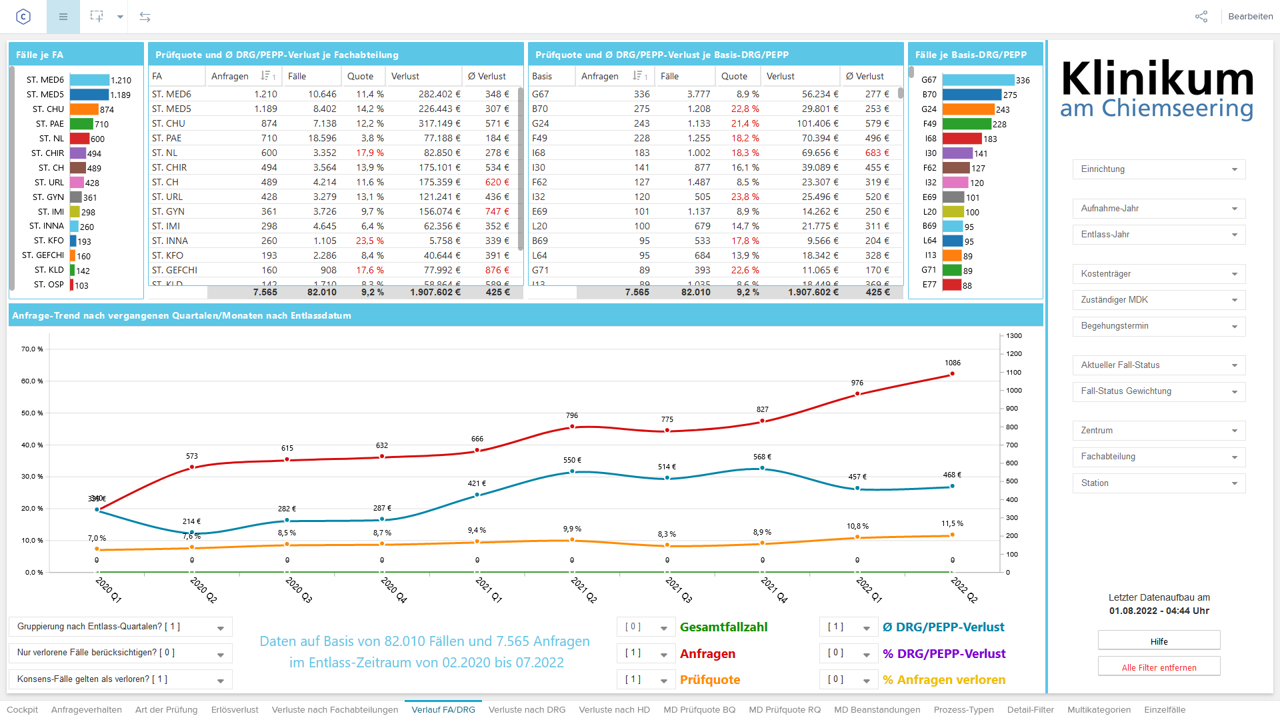Toggle Konsens-Fälle gelten als verloren setting
The width and height of the screenshot is (1280, 720).
click(x=121, y=679)
